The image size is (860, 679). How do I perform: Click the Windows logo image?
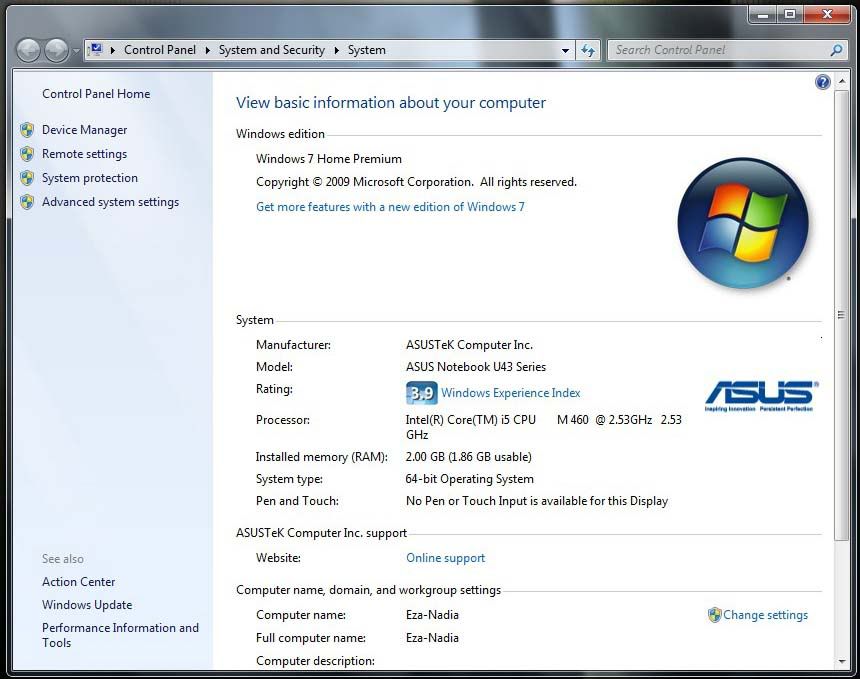[743, 223]
